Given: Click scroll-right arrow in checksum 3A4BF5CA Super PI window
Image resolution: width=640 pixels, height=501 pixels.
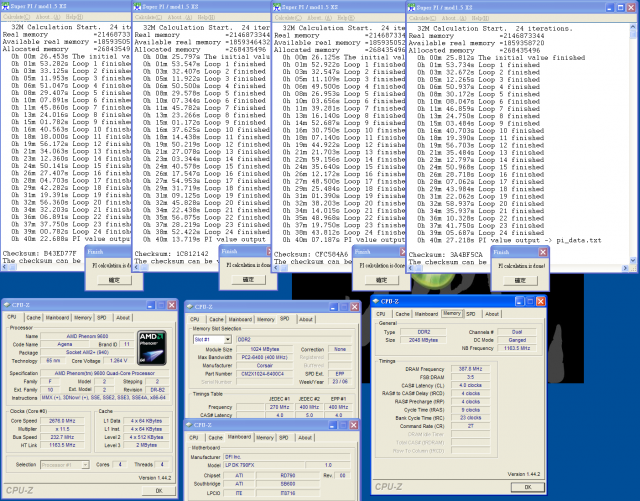Looking at the screenshot, I should pyautogui.click(x=625, y=268).
